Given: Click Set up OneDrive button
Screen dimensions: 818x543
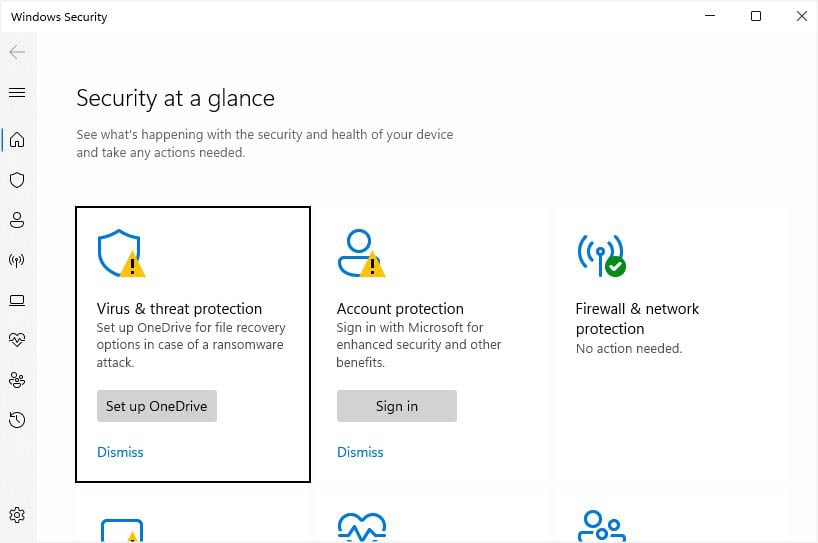Looking at the screenshot, I should [157, 406].
